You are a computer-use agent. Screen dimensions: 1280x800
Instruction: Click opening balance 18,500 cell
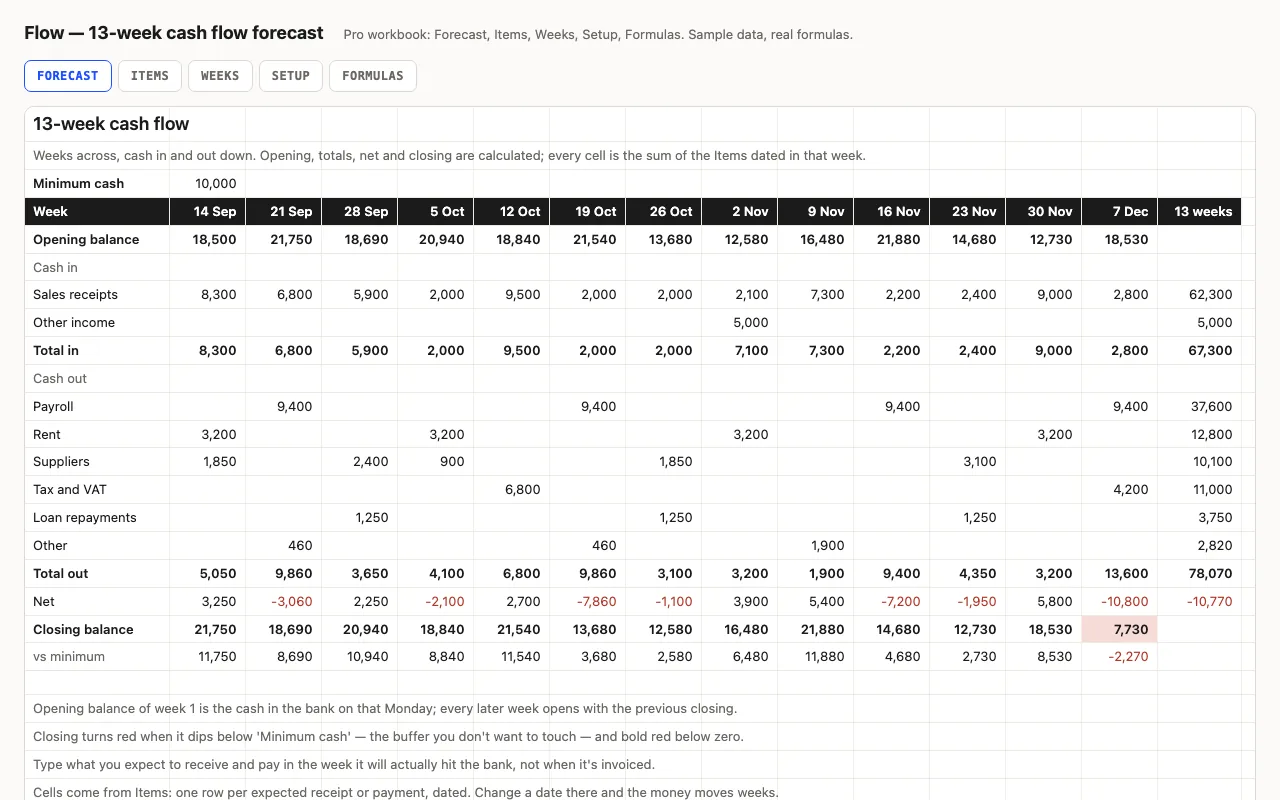pyautogui.click(x=207, y=240)
